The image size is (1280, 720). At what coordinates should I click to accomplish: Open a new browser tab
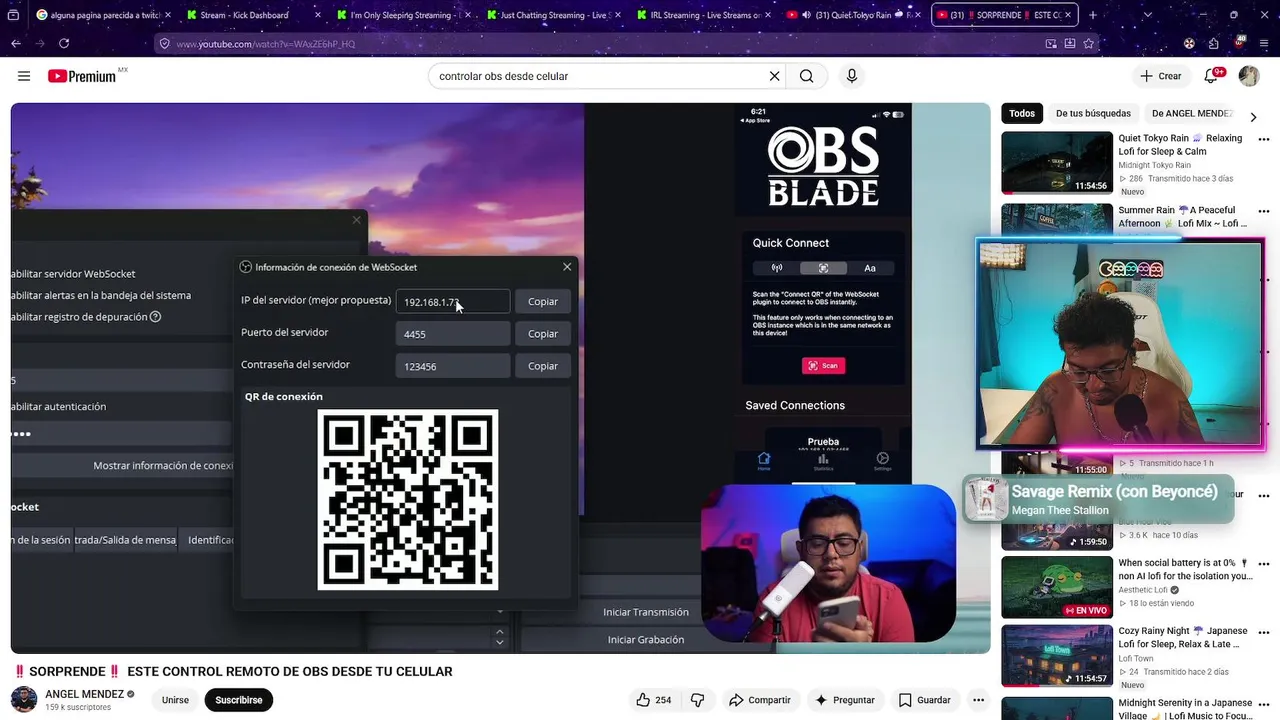point(1093,15)
